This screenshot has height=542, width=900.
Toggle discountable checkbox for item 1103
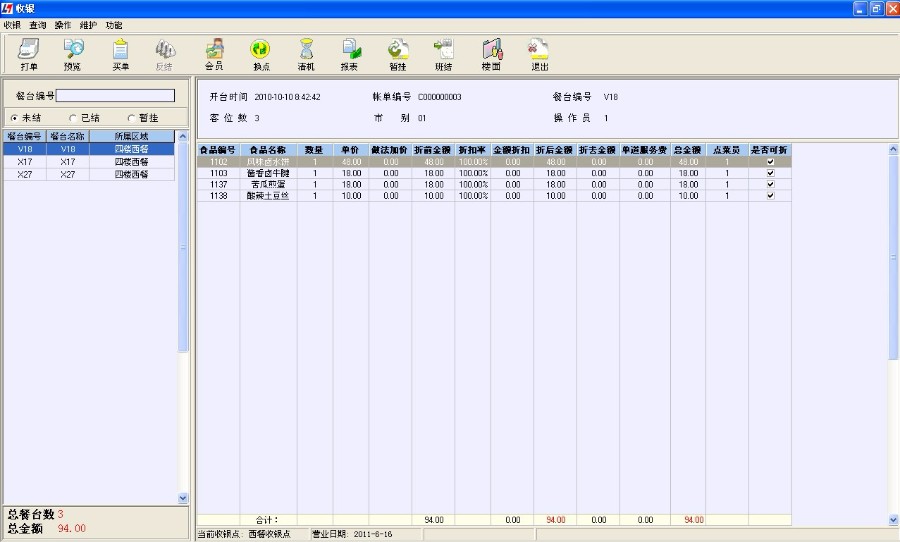[770, 173]
